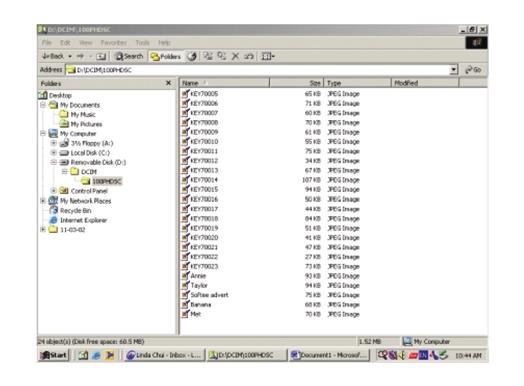
Task: Click the JPEG icon of KEY70008
Action: click(185, 122)
